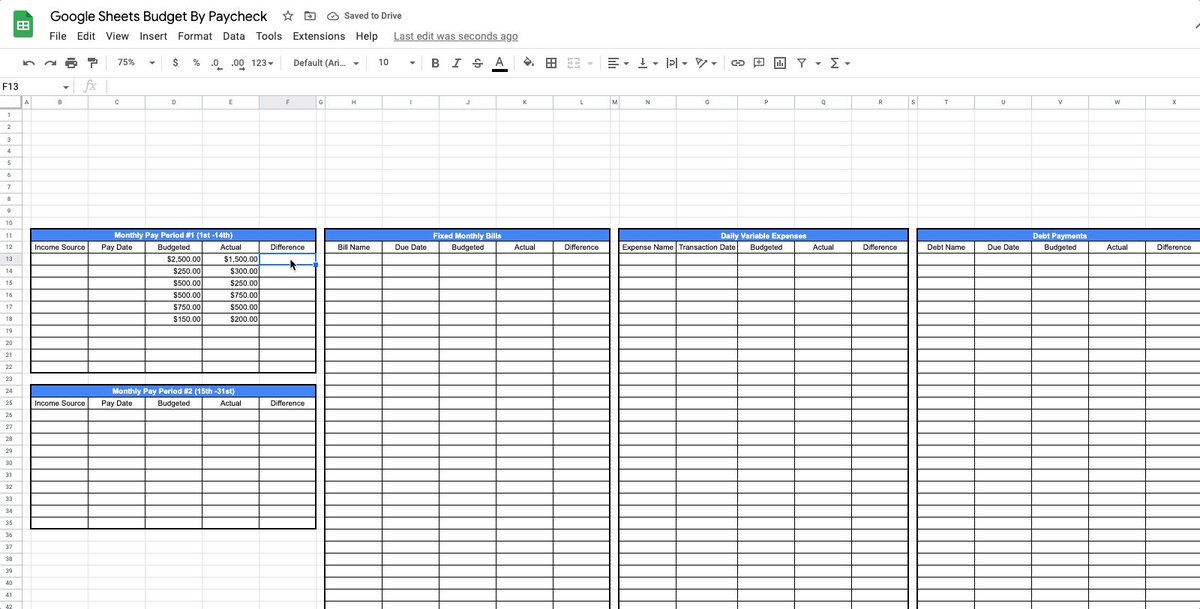This screenshot has height=609, width=1200.
Task: Check the Saved to Drive status
Action: [x=365, y=16]
